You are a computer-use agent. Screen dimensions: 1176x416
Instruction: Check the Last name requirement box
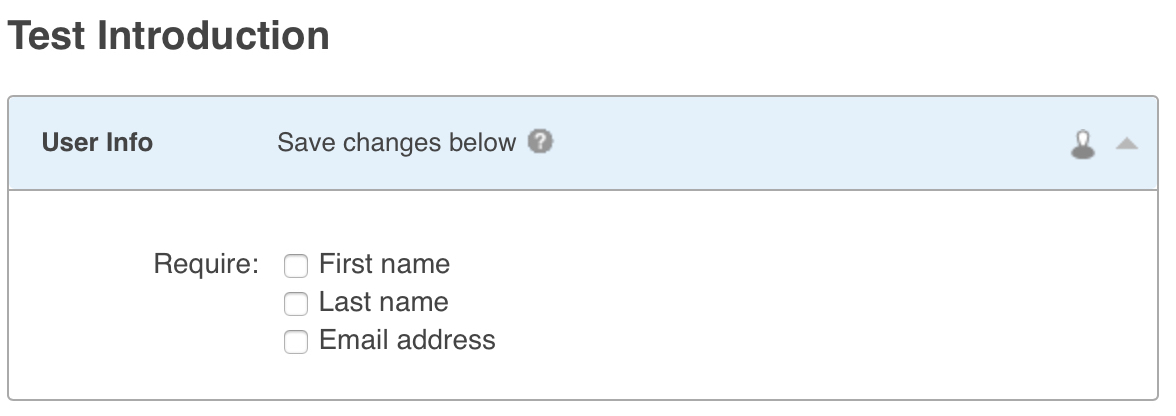(x=295, y=304)
